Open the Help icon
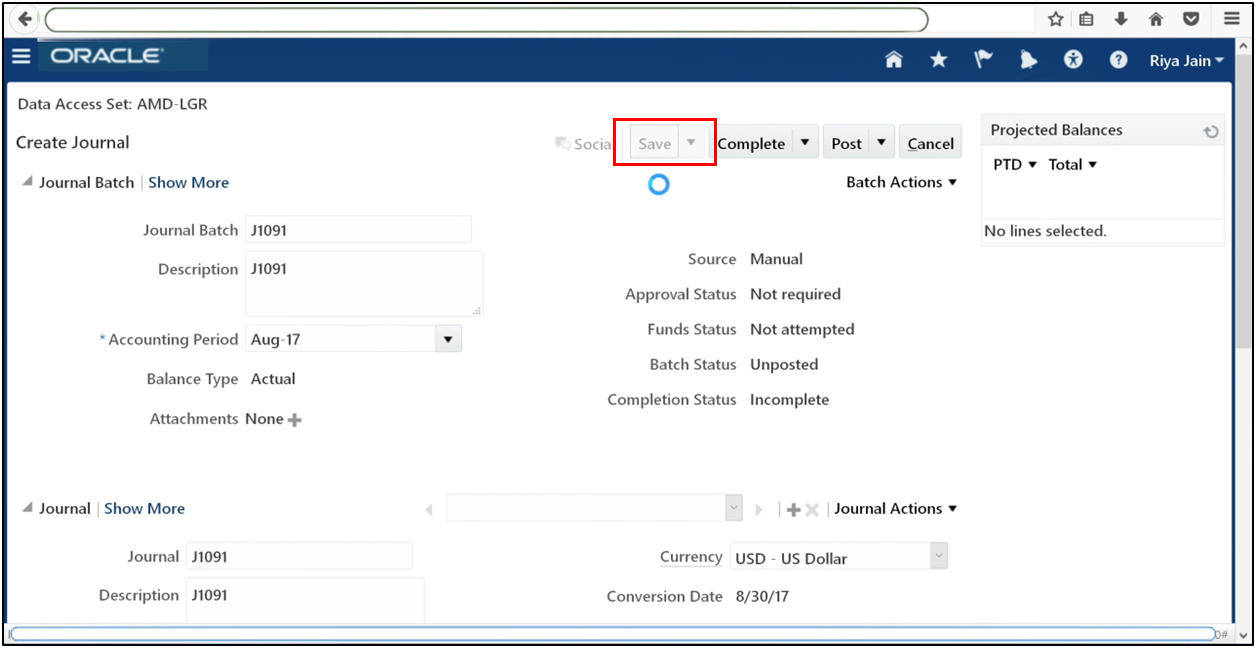Image resolution: width=1256 pixels, height=648 pixels. pyautogui.click(x=1118, y=60)
